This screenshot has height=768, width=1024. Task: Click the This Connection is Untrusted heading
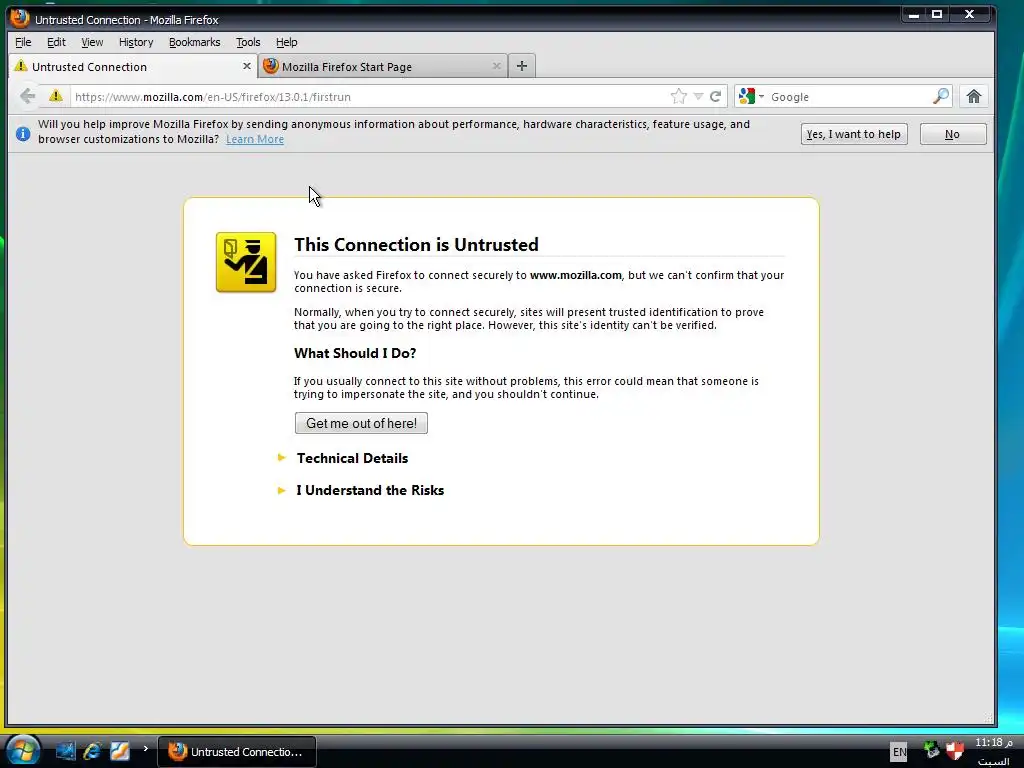pos(416,244)
